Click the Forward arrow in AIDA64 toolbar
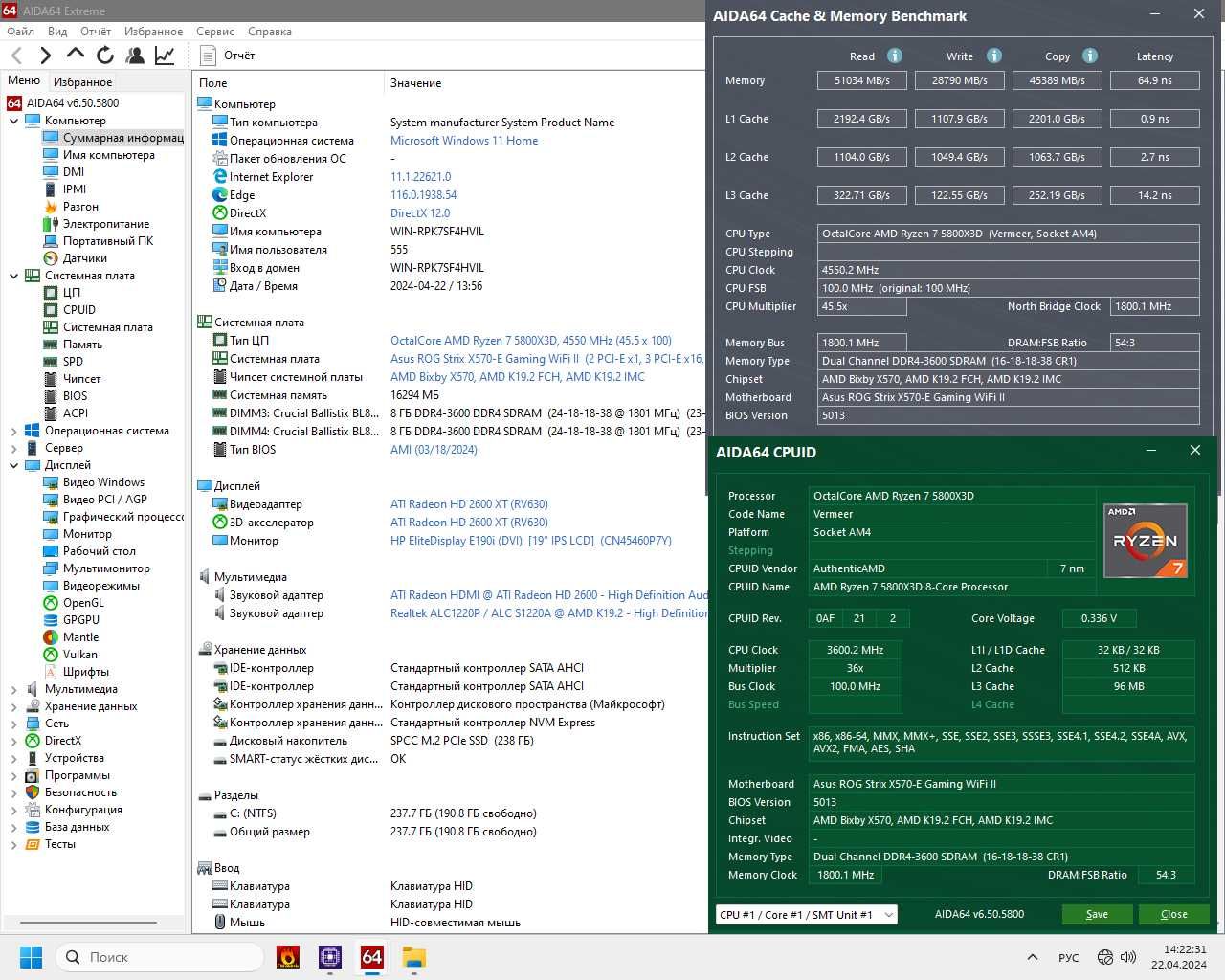Viewport: 1225px width, 980px height. click(45, 56)
